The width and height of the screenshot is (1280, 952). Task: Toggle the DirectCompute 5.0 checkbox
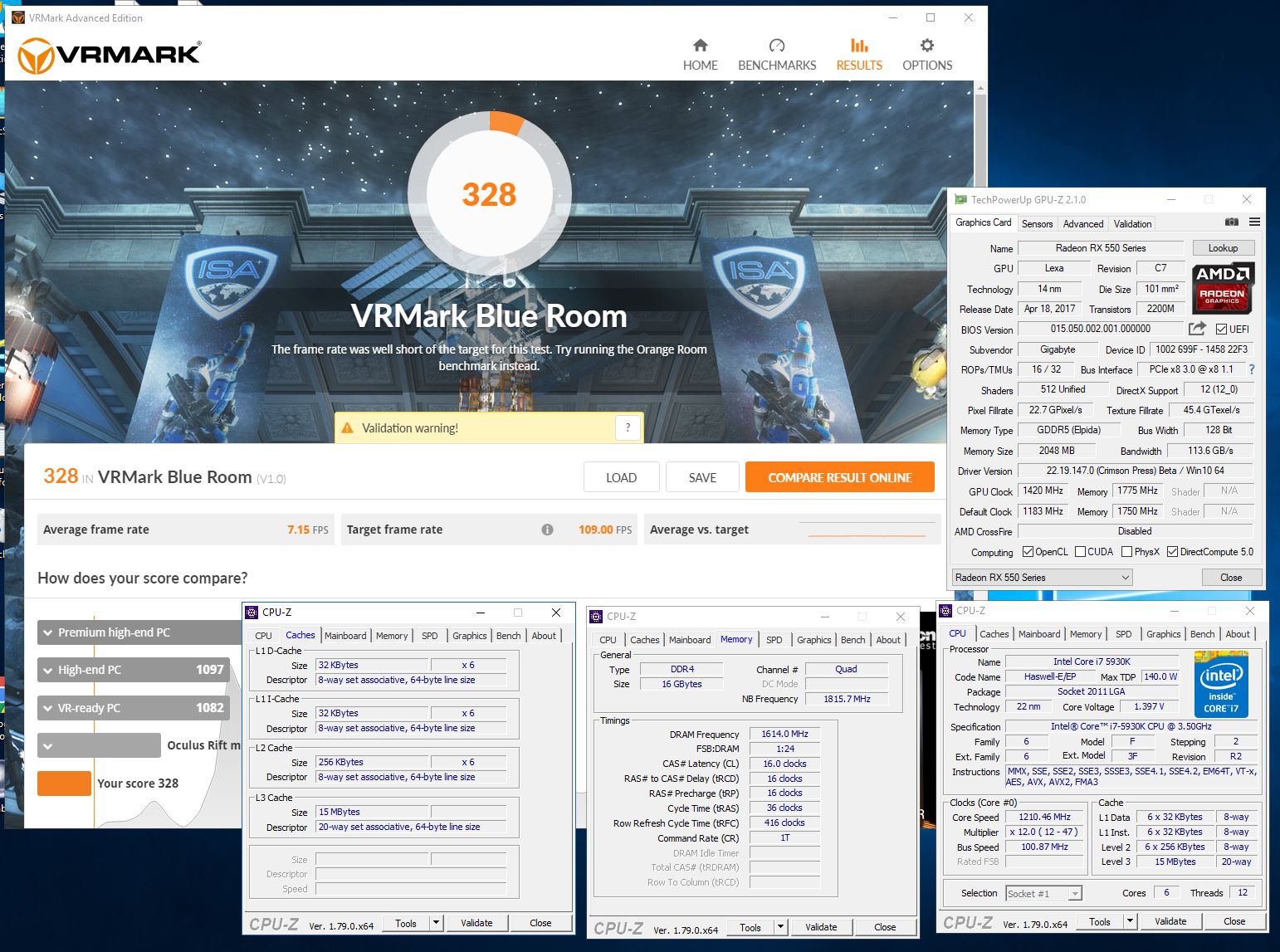click(1172, 552)
